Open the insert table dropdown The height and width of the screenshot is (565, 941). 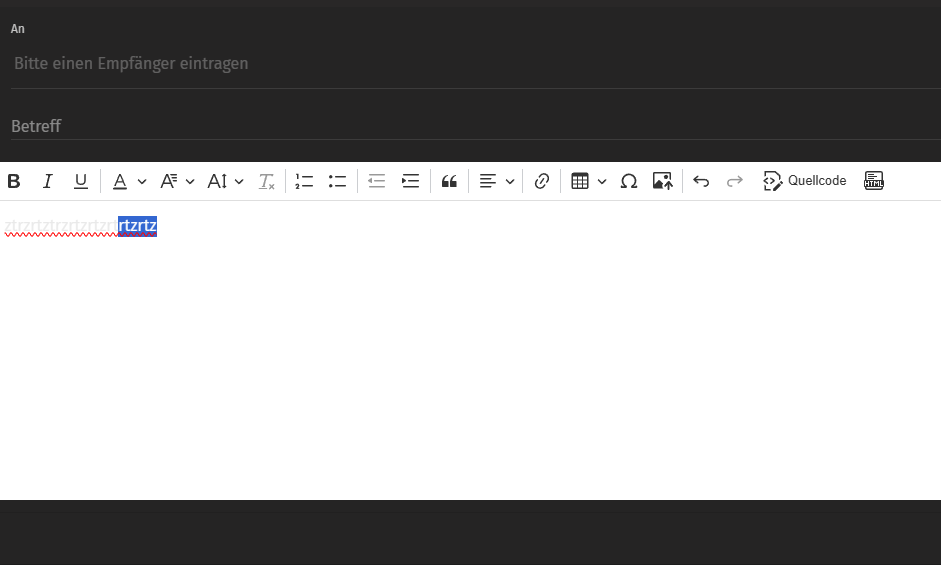(x=601, y=181)
